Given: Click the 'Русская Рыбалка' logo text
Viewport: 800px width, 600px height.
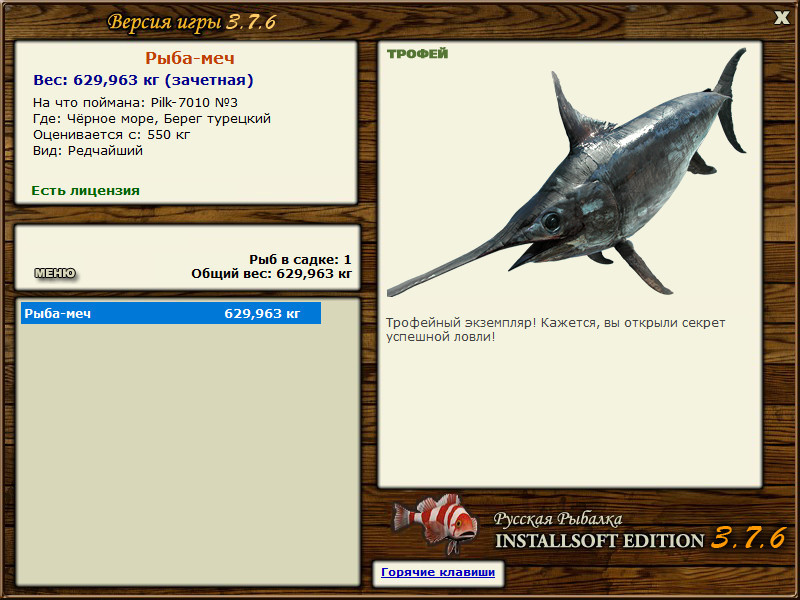Looking at the screenshot, I should [558, 519].
